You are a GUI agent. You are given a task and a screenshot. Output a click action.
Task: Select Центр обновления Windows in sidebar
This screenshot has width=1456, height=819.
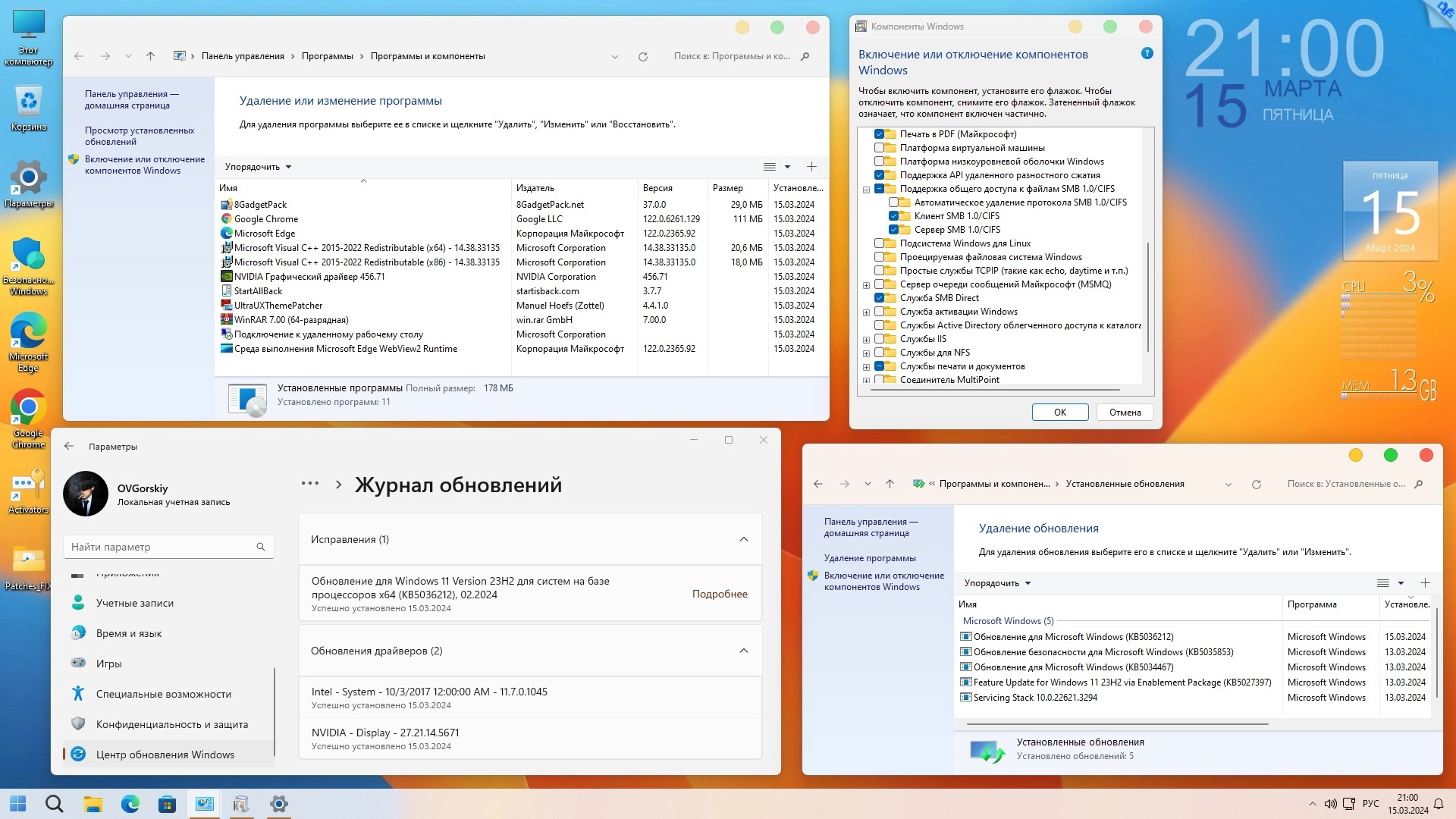click(165, 755)
